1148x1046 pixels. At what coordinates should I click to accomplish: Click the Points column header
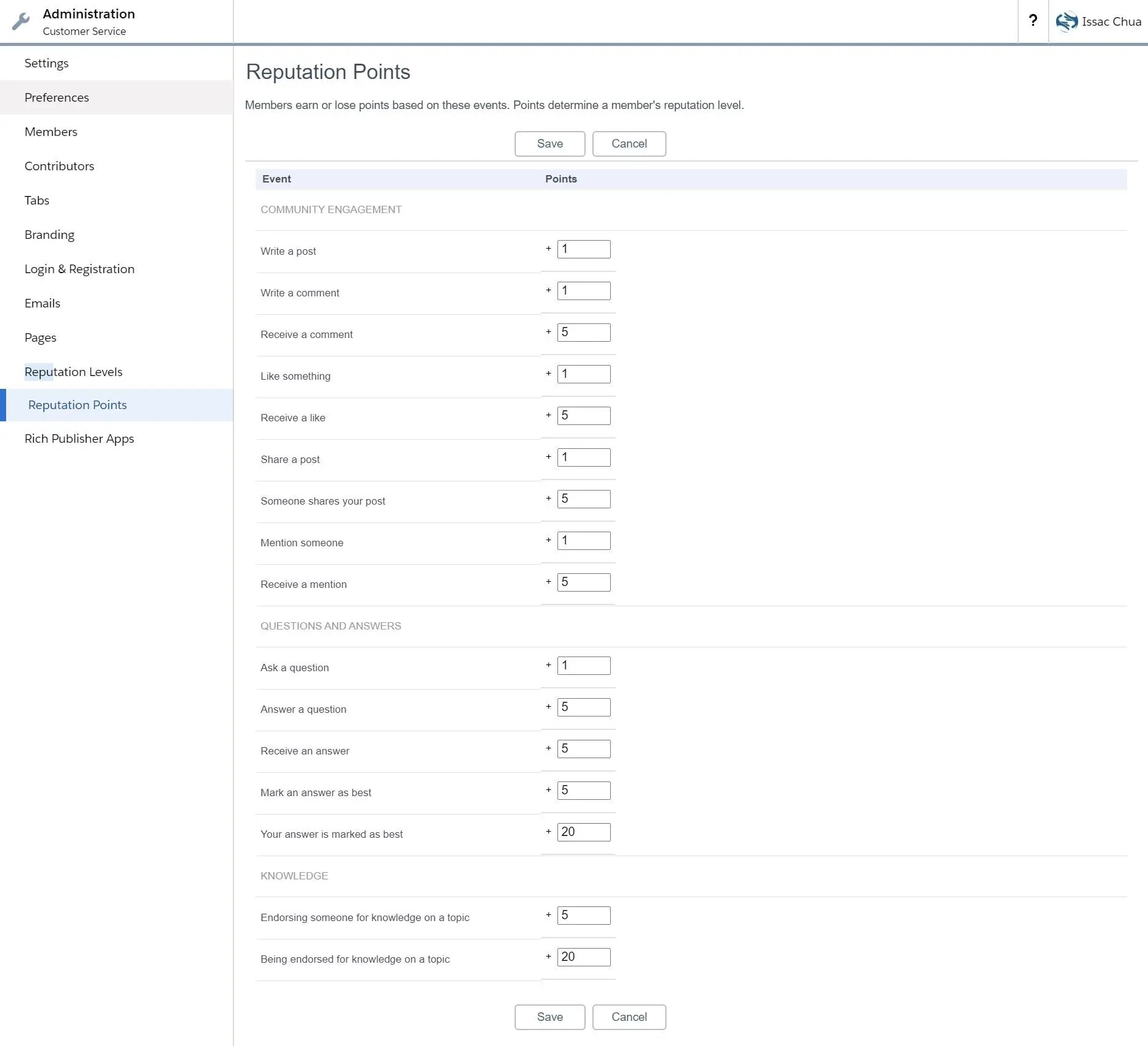[x=561, y=179]
